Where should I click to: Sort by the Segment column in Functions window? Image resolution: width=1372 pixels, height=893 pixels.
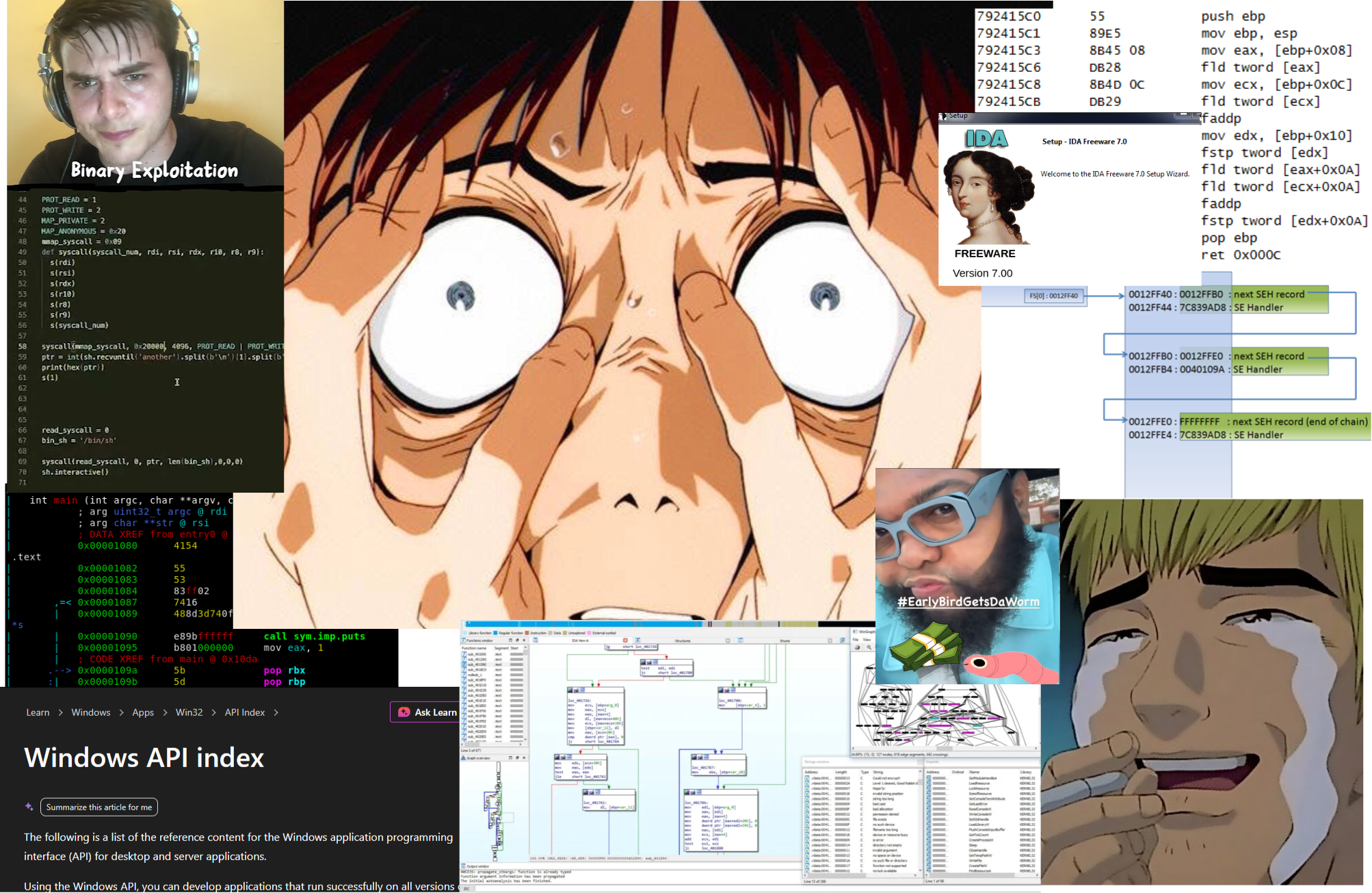pos(501,648)
